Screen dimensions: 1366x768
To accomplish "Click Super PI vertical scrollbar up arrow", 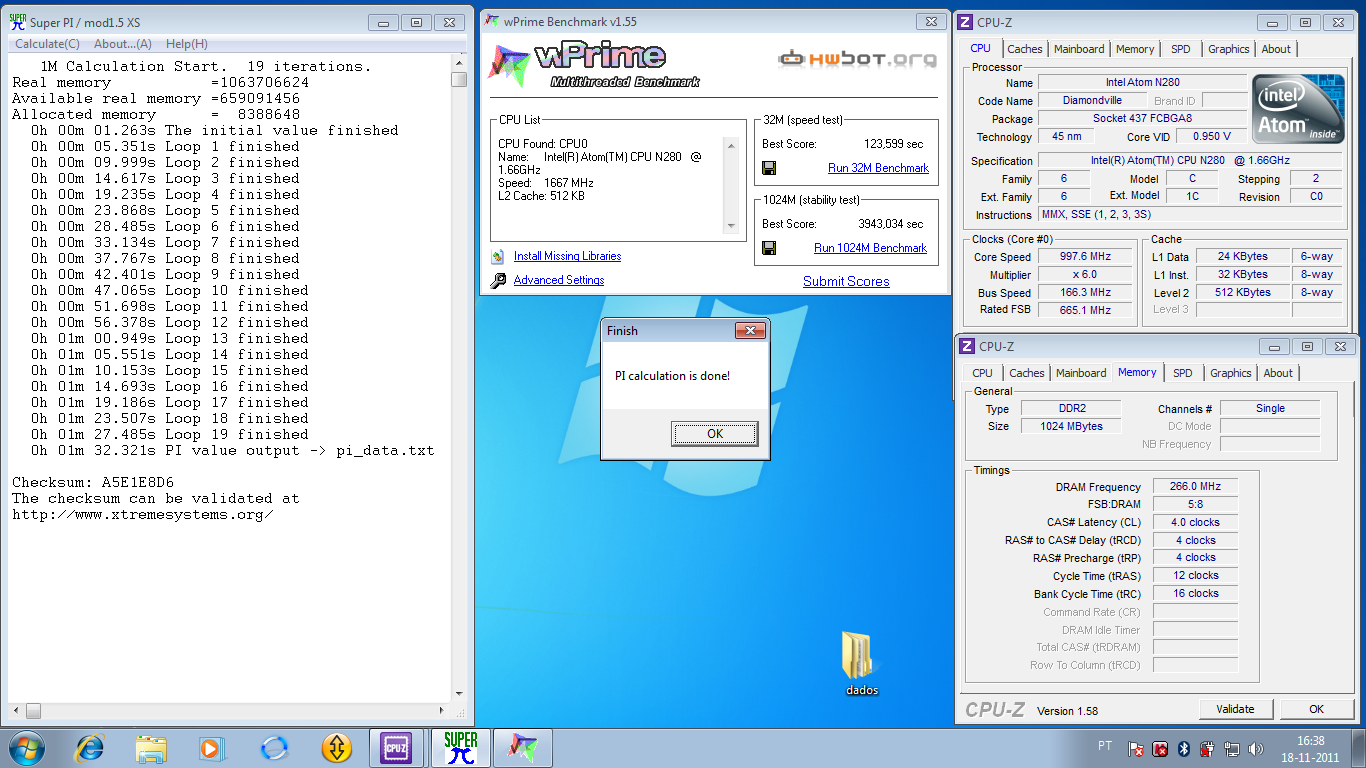I will (x=458, y=63).
